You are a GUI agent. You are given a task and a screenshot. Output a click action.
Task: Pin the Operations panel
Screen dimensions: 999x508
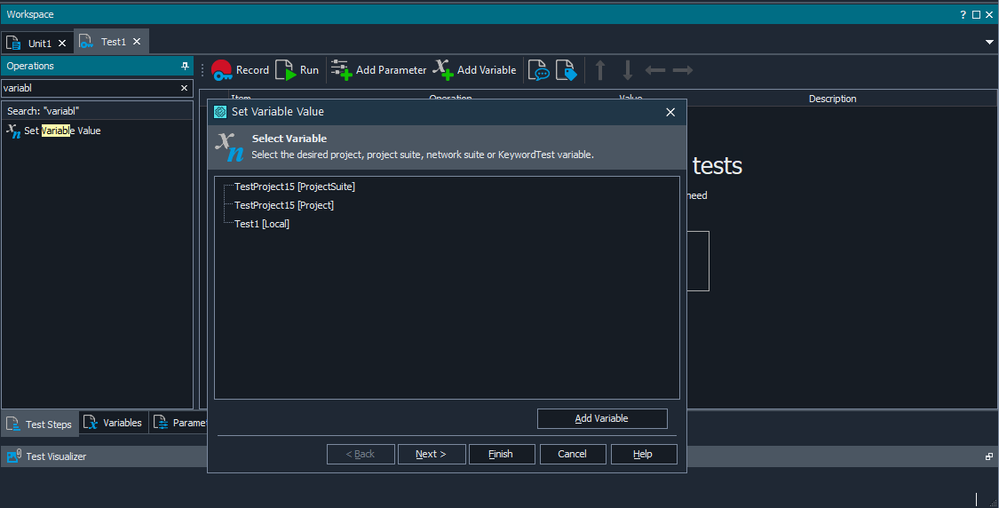click(x=184, y=66)
